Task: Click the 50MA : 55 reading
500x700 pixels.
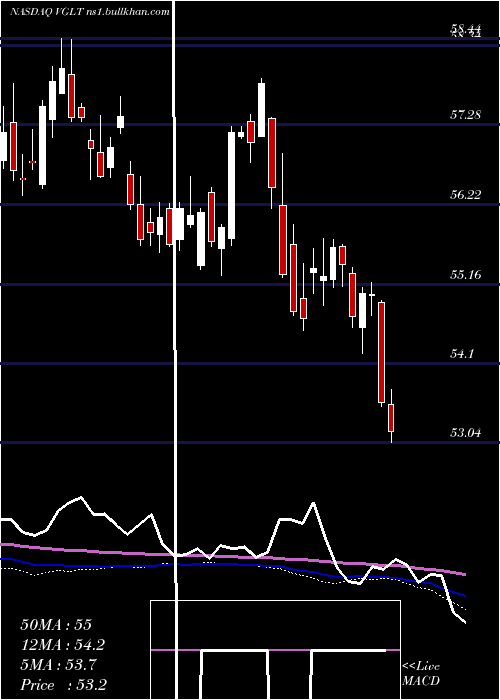Action: pyautogui.click(x=56, y=625)
